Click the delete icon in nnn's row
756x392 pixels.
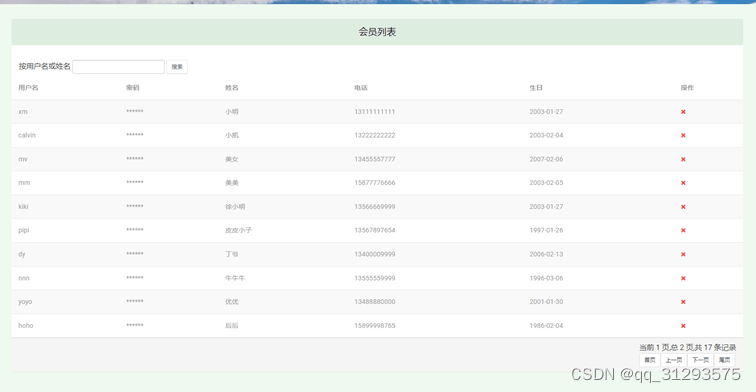tap(683, 278)
